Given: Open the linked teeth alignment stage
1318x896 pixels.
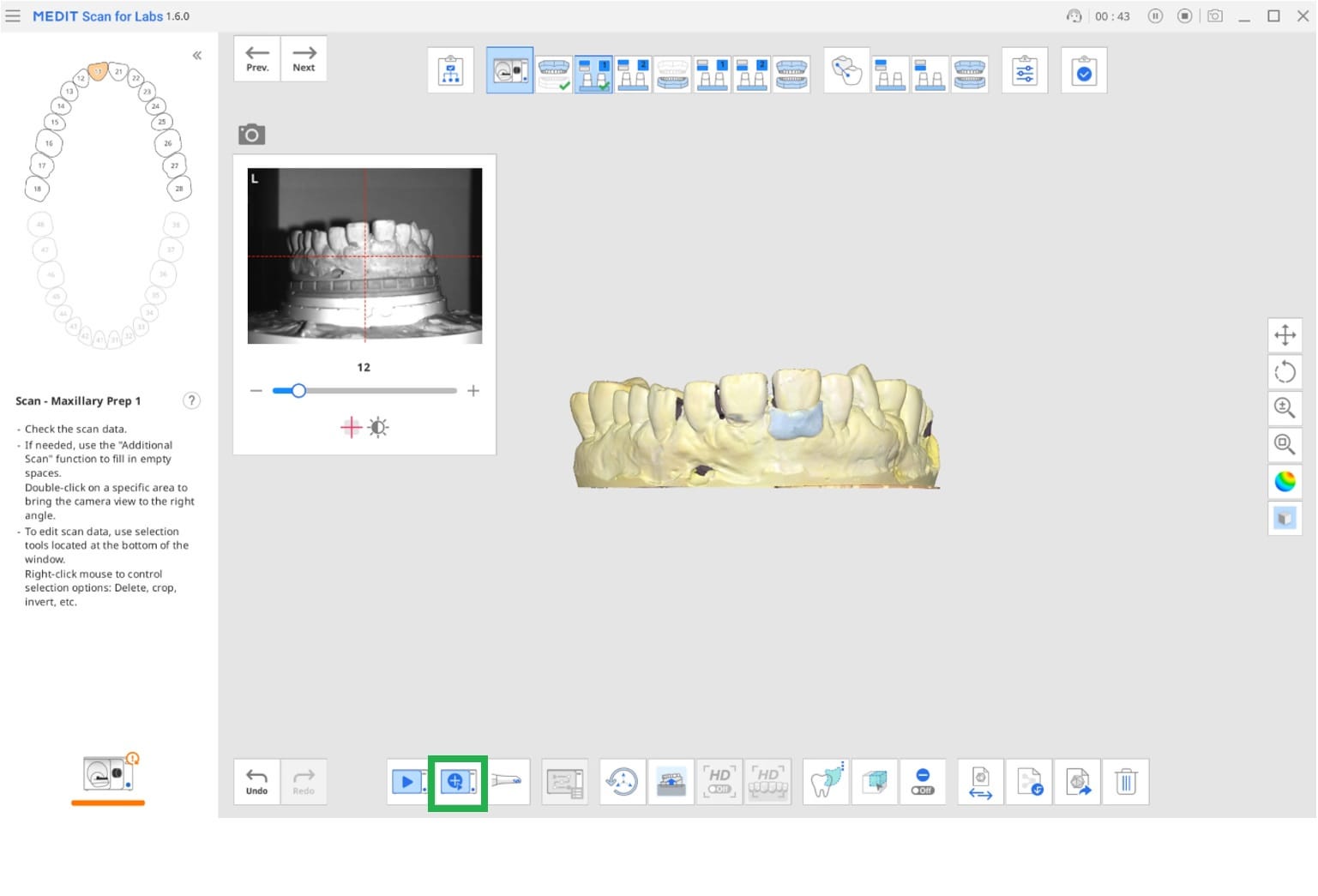Looking at the screenshot, I should pyautogui.click(x=846, y=71).
